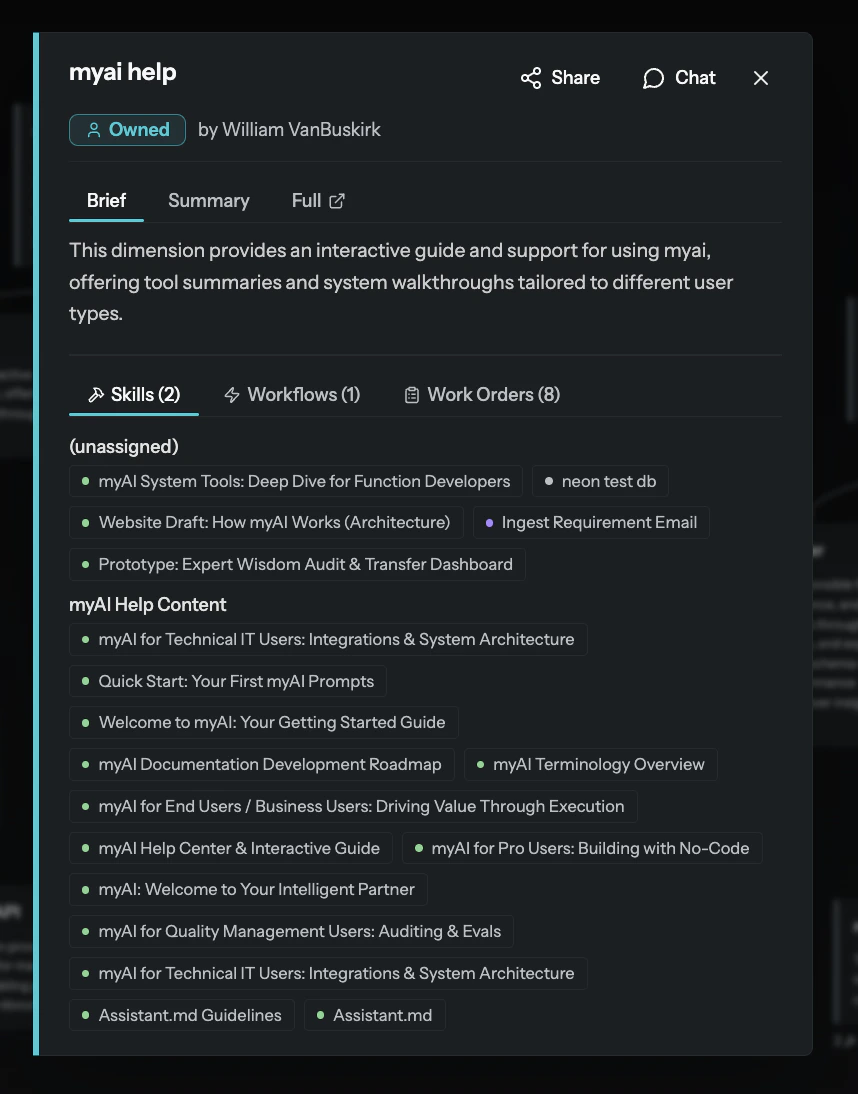Image resolution: width=858 pixels, height=1094 pixels.
Task: Click the lightning icon next to Workflows
Action: tap(231, 394)
